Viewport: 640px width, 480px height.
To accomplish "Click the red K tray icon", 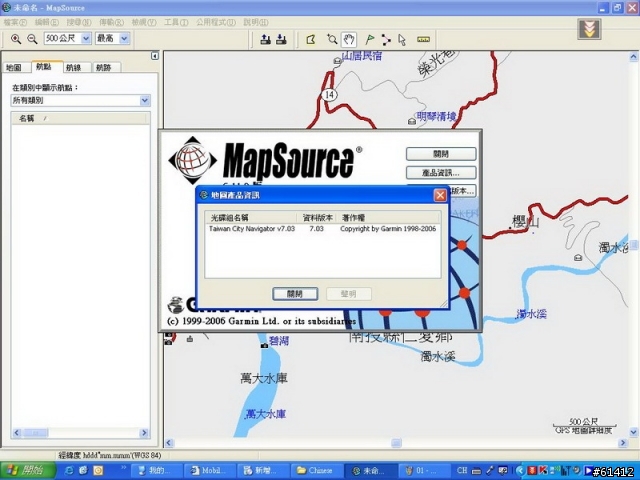I will pos(542,470).
